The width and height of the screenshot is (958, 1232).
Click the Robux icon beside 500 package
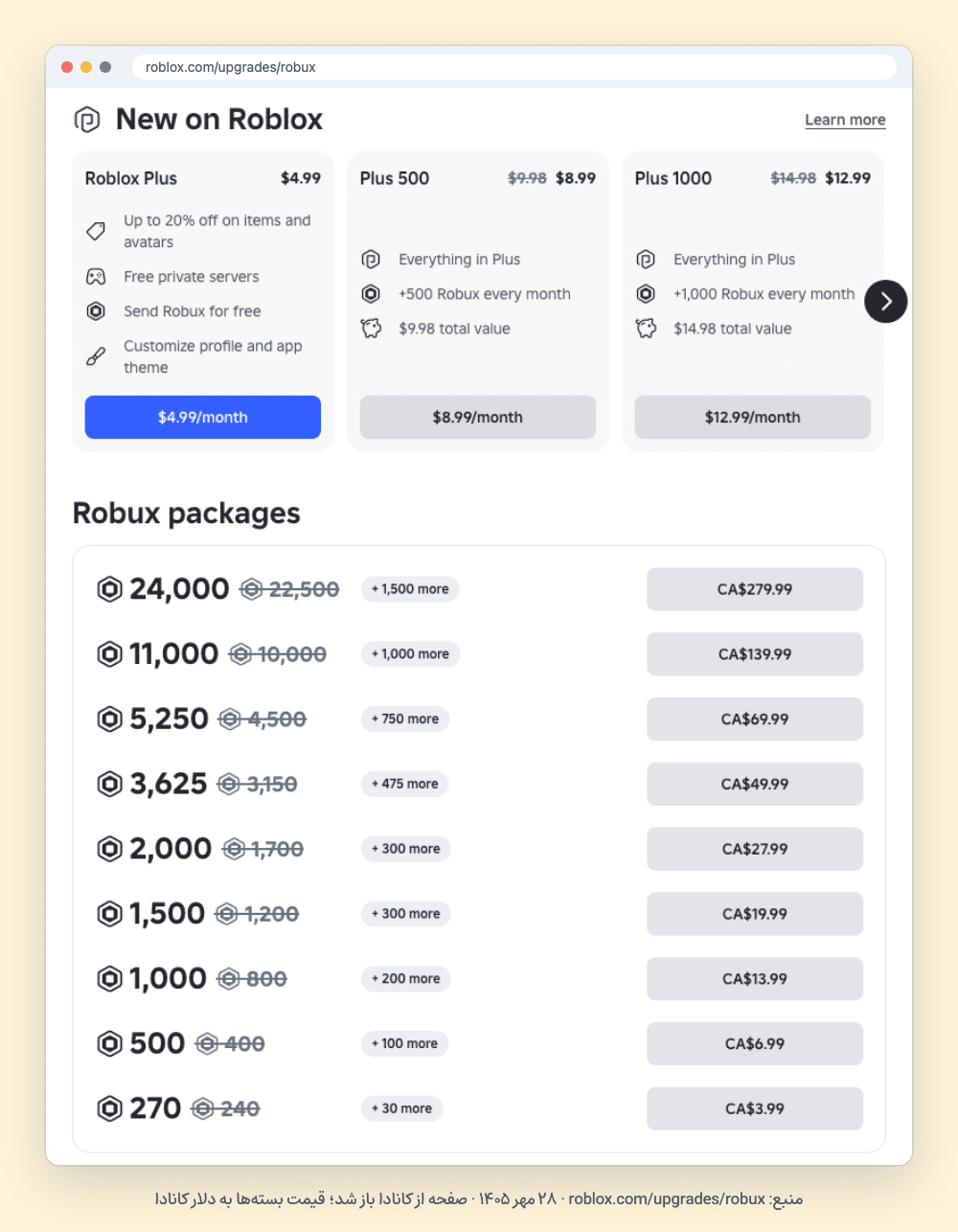tap(110, 1043)
